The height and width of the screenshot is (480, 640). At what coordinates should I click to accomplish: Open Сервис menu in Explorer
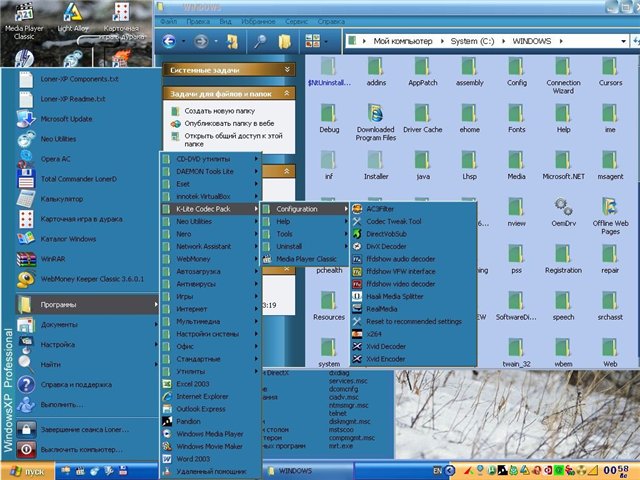point(296,22)
